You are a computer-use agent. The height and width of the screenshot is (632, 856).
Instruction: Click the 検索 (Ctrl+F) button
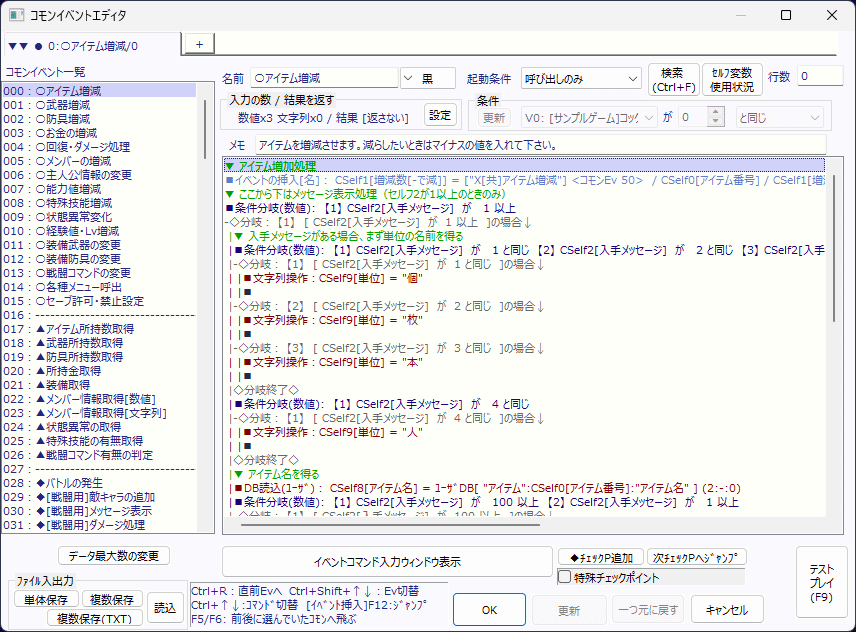pyautogui.click(x=673, y=79)
